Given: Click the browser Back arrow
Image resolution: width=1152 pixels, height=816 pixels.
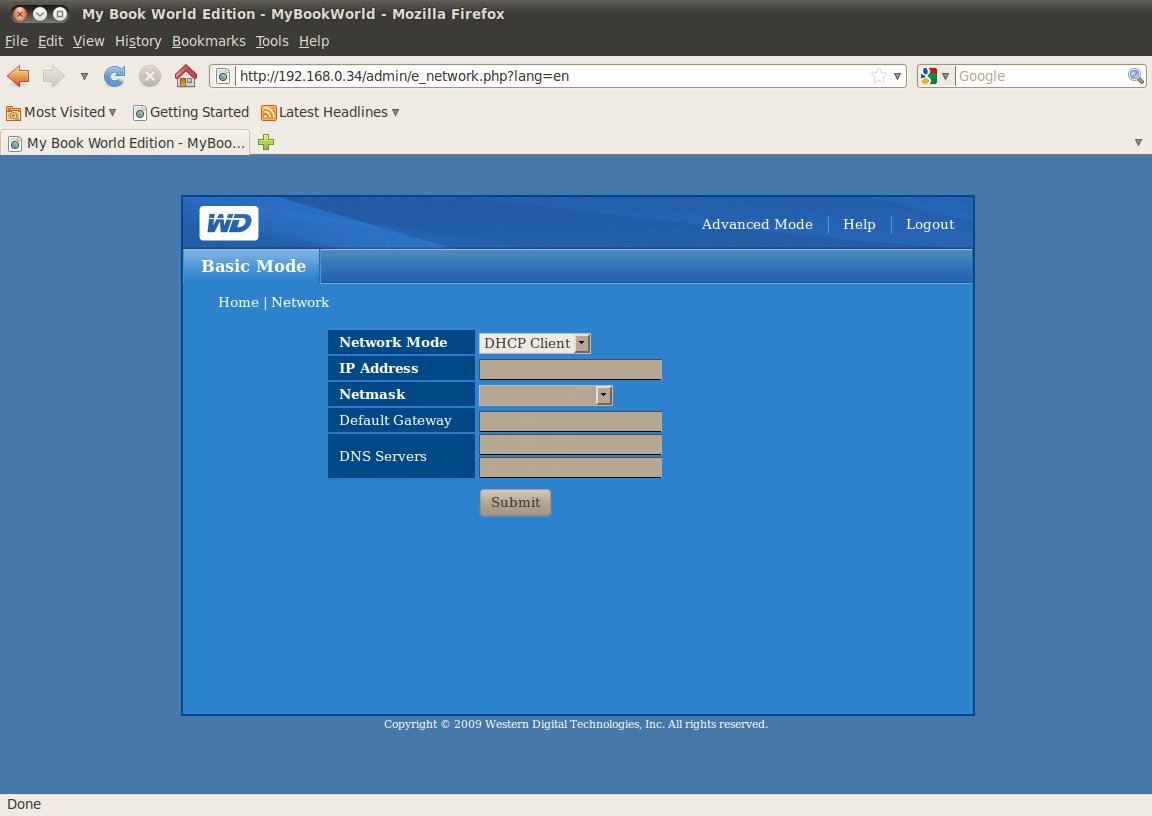Looking at the screenshot, I should click(18, 76).
